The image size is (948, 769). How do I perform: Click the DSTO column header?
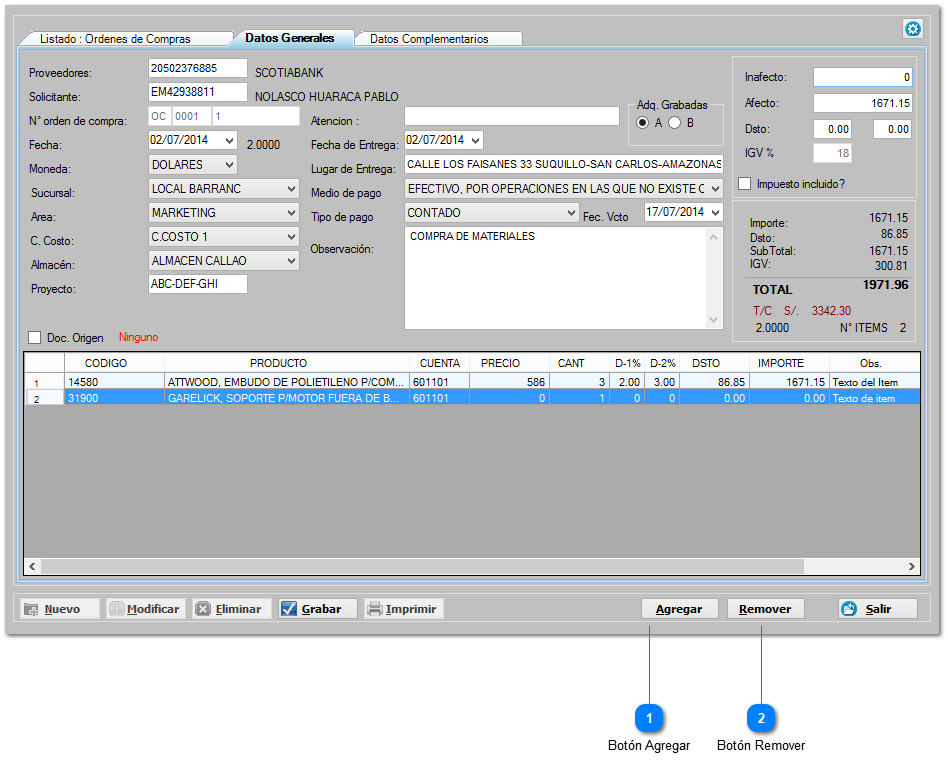[715, 363]
